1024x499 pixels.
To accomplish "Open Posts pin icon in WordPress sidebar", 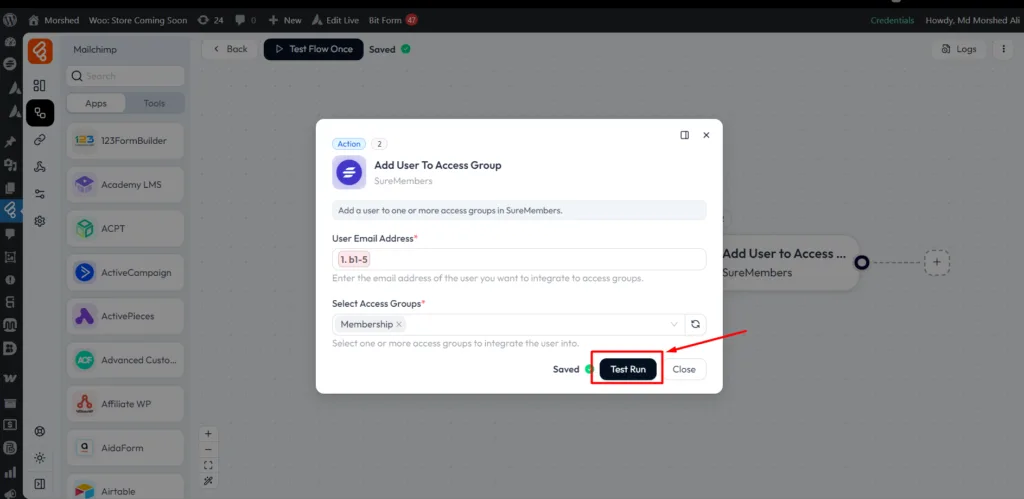I will coord(10,142).
